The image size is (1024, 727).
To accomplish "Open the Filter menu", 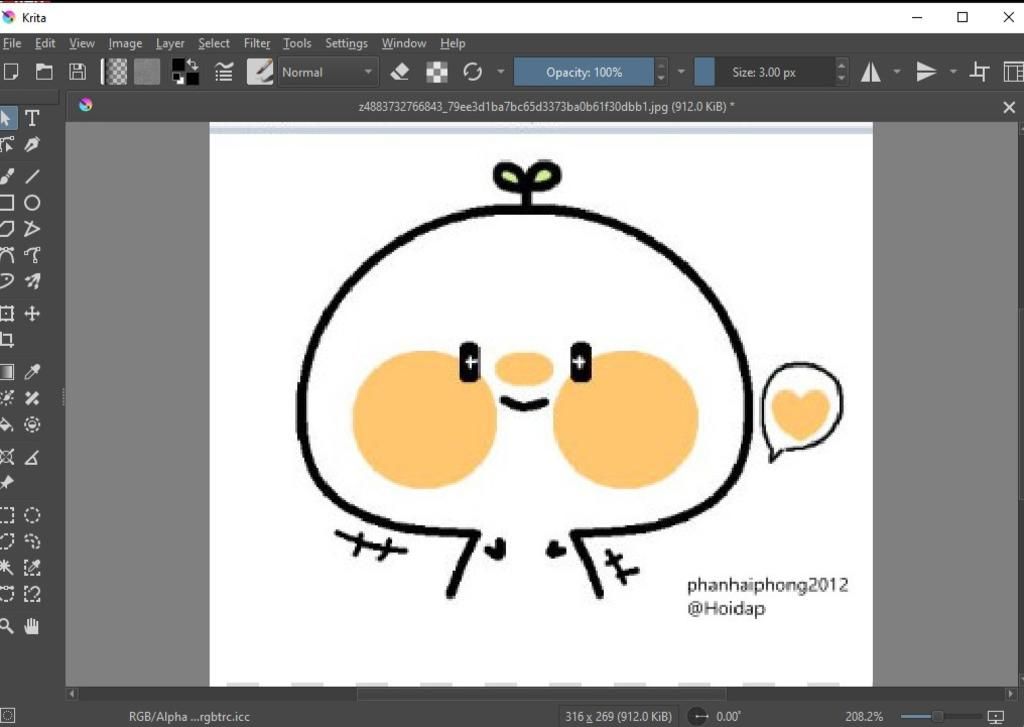I will coord(257,43).
